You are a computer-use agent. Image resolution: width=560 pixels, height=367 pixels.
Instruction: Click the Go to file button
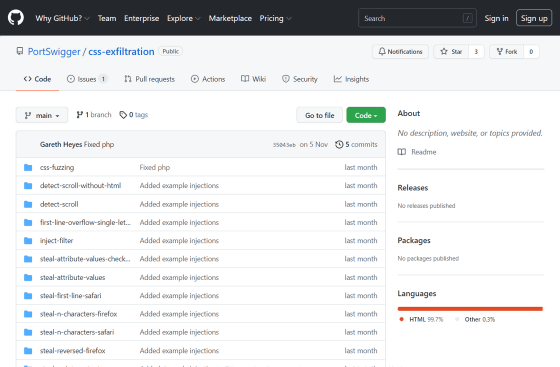point(319,115)
